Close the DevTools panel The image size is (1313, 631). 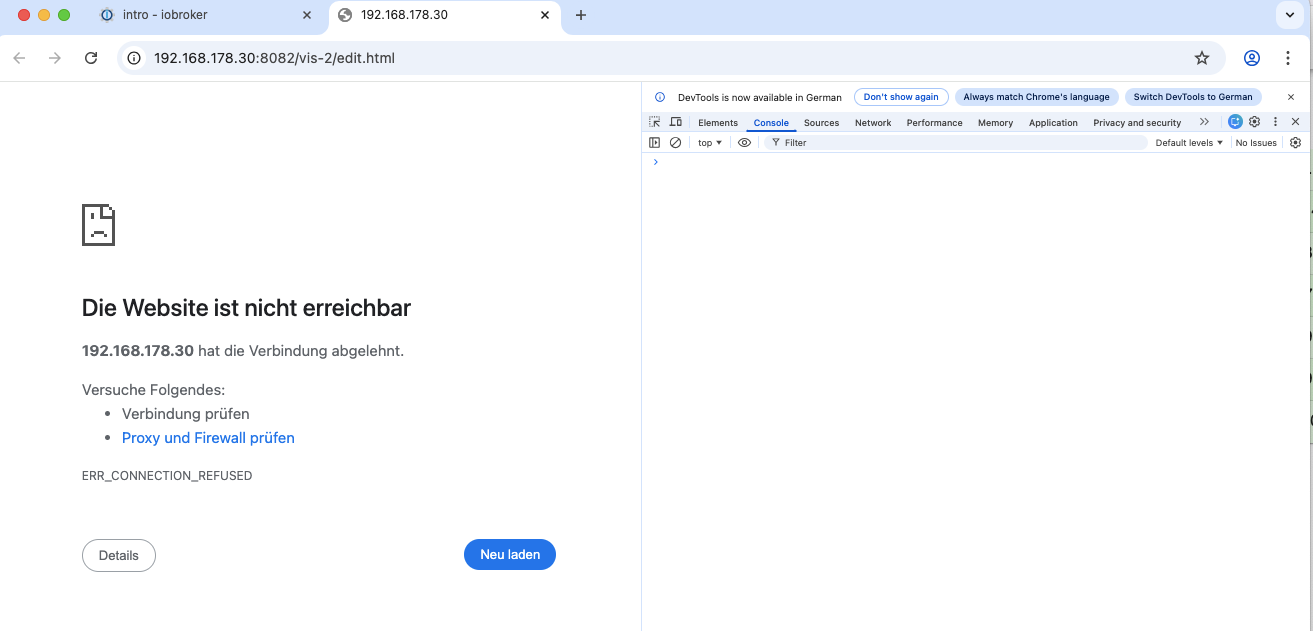[1295, 122]
